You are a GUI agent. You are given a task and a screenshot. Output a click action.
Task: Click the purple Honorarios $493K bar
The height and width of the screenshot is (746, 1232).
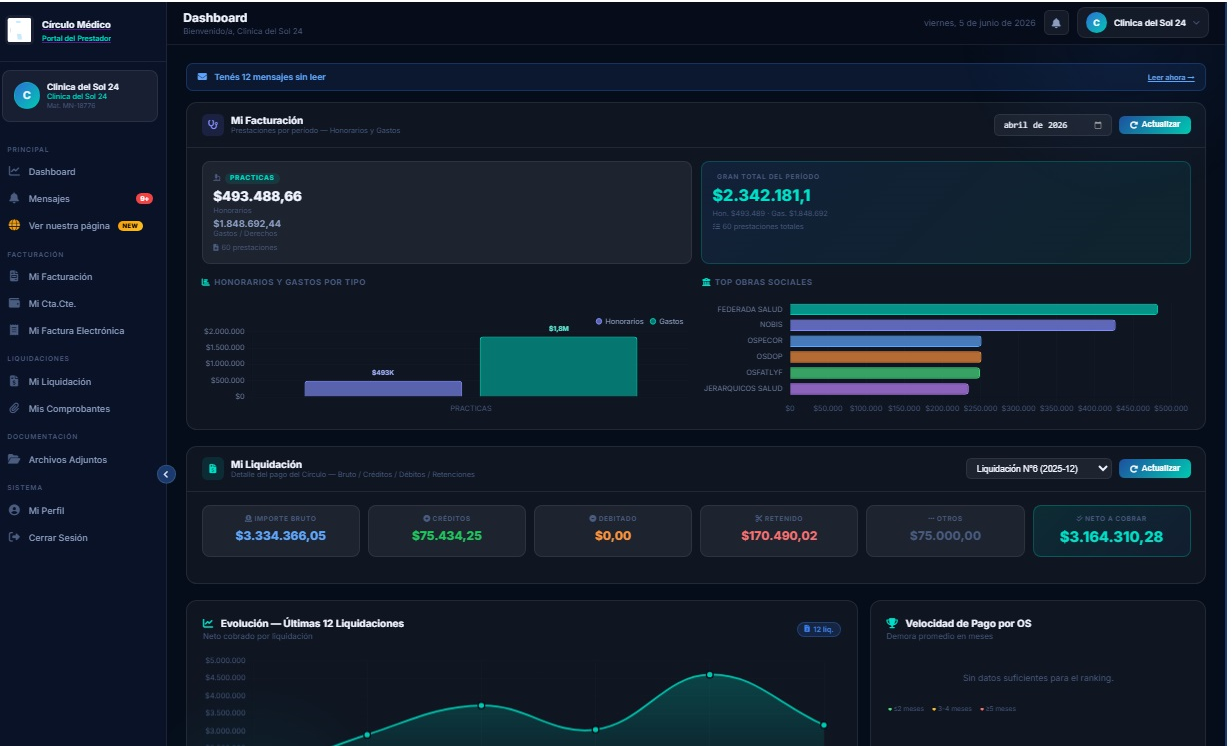383,389
